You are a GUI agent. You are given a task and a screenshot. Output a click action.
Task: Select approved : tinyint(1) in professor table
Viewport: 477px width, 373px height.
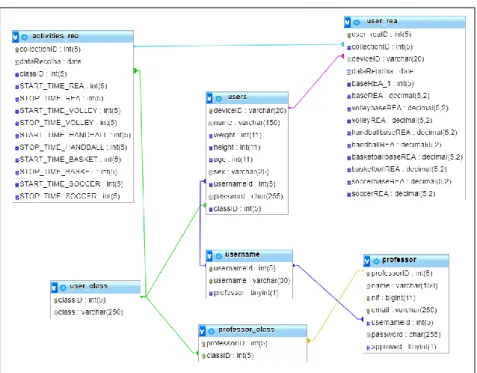click(x=401, y=347)
